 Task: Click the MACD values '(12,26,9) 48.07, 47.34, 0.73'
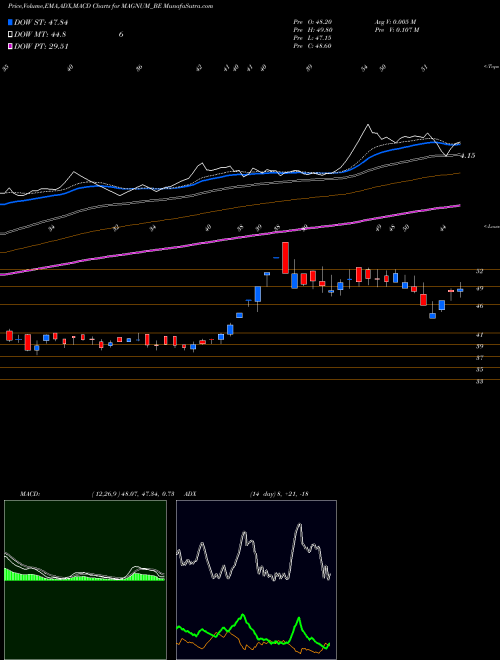(133, 494)
